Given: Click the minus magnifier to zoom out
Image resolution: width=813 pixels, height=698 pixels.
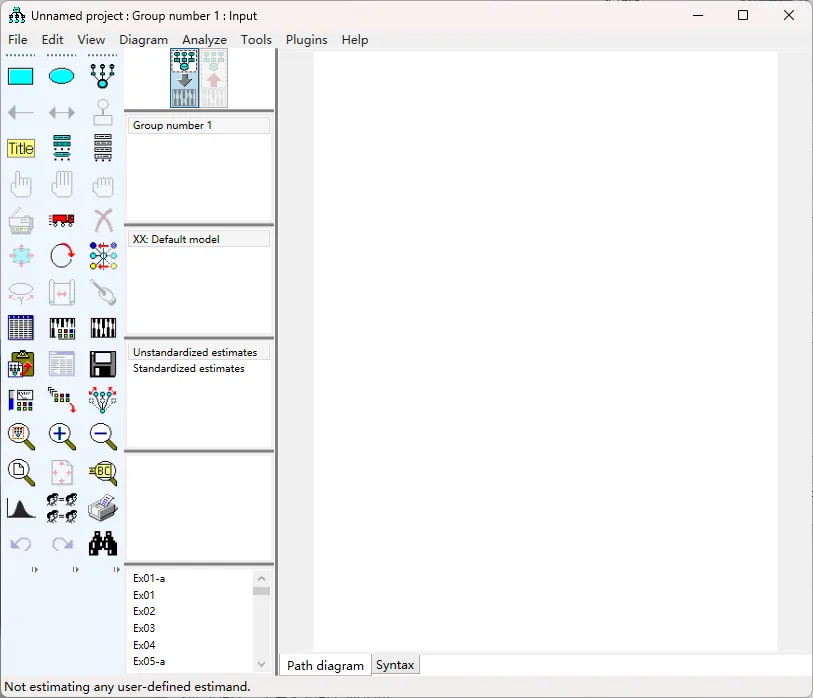Looking at the screenshot, I should tap(103, 437).
